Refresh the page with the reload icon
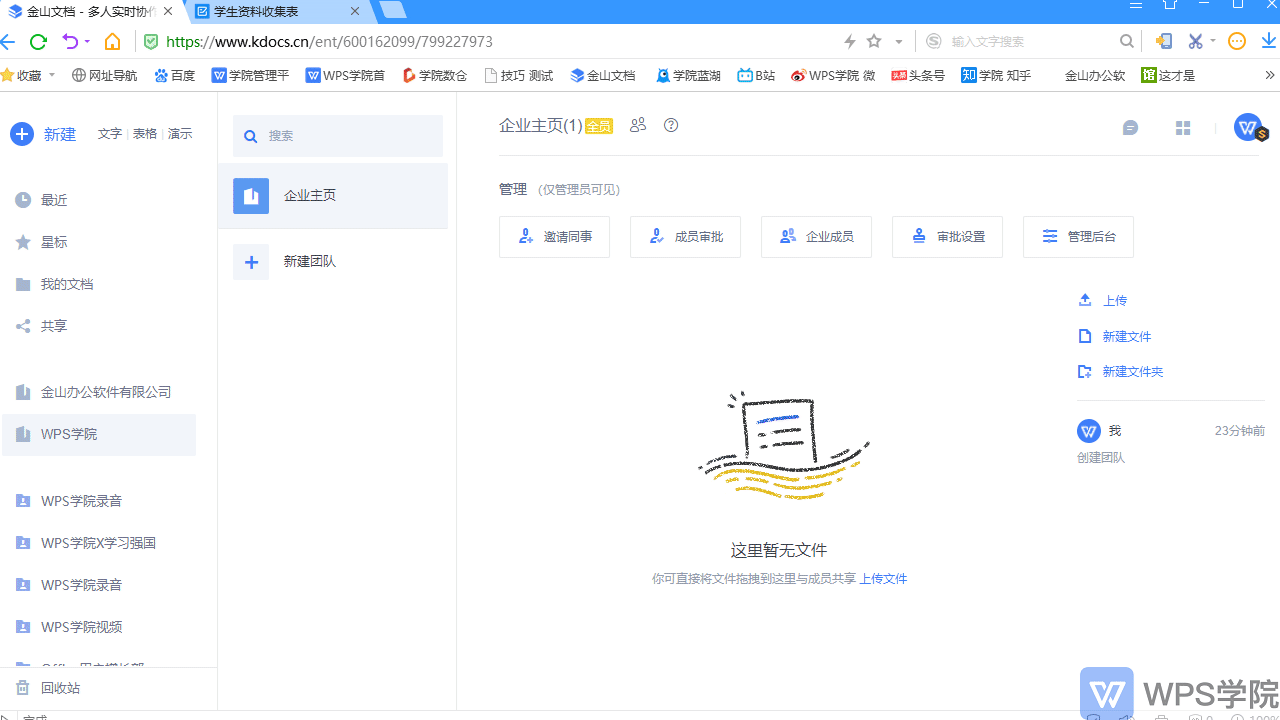The height and width of the screenshot is (720, 1280). click(38, 42)
